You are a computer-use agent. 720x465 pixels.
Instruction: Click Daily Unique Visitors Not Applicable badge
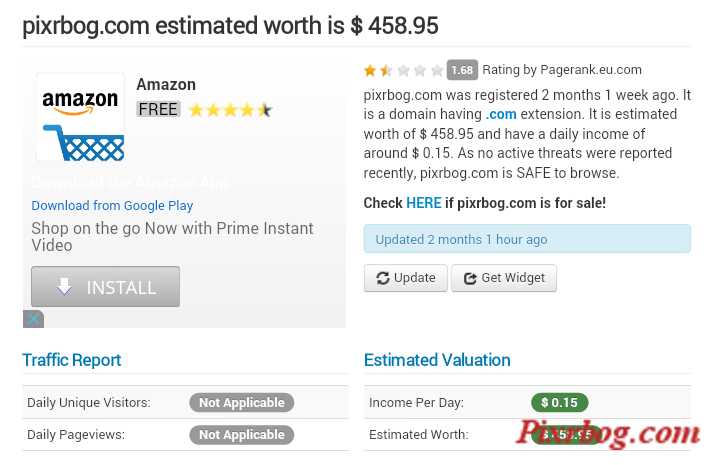[x=242, y=403]
